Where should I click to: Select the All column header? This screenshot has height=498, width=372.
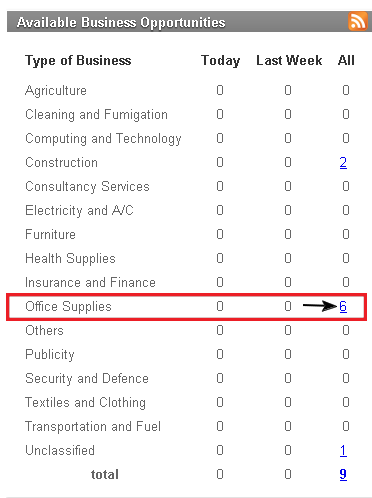[346, 61]
